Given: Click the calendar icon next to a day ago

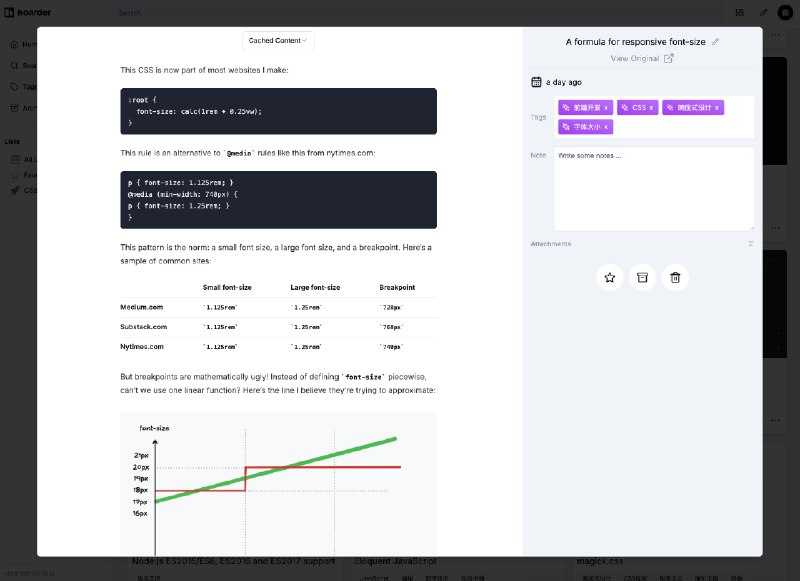Looking at the screenshot, I should [x=536, y=82].
